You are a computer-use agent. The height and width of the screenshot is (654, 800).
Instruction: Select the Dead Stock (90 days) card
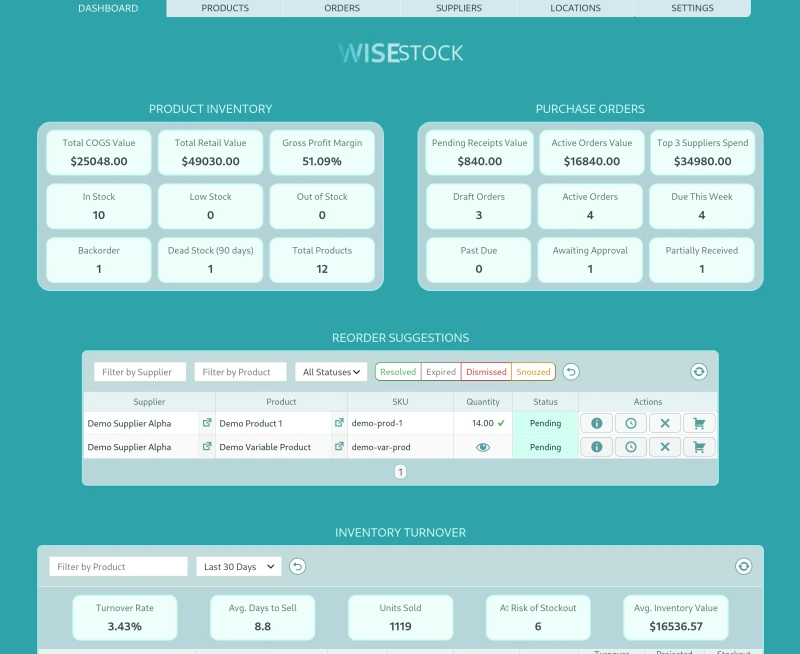point(211,260)
